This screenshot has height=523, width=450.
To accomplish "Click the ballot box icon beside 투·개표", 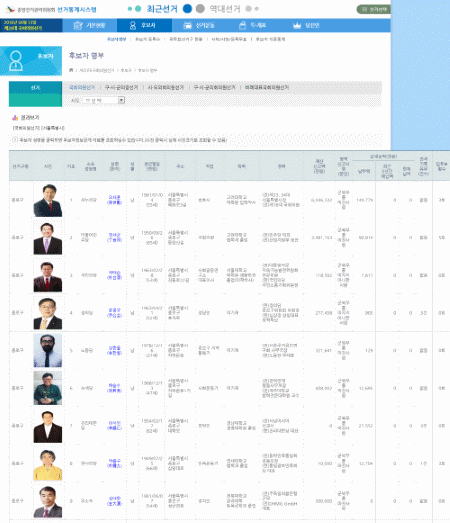I will [x=243, y=25].
